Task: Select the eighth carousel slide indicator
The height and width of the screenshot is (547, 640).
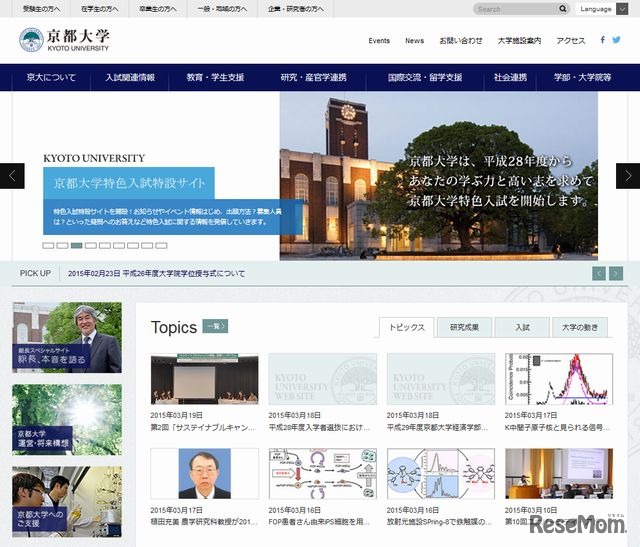Action: click(147, 246)
